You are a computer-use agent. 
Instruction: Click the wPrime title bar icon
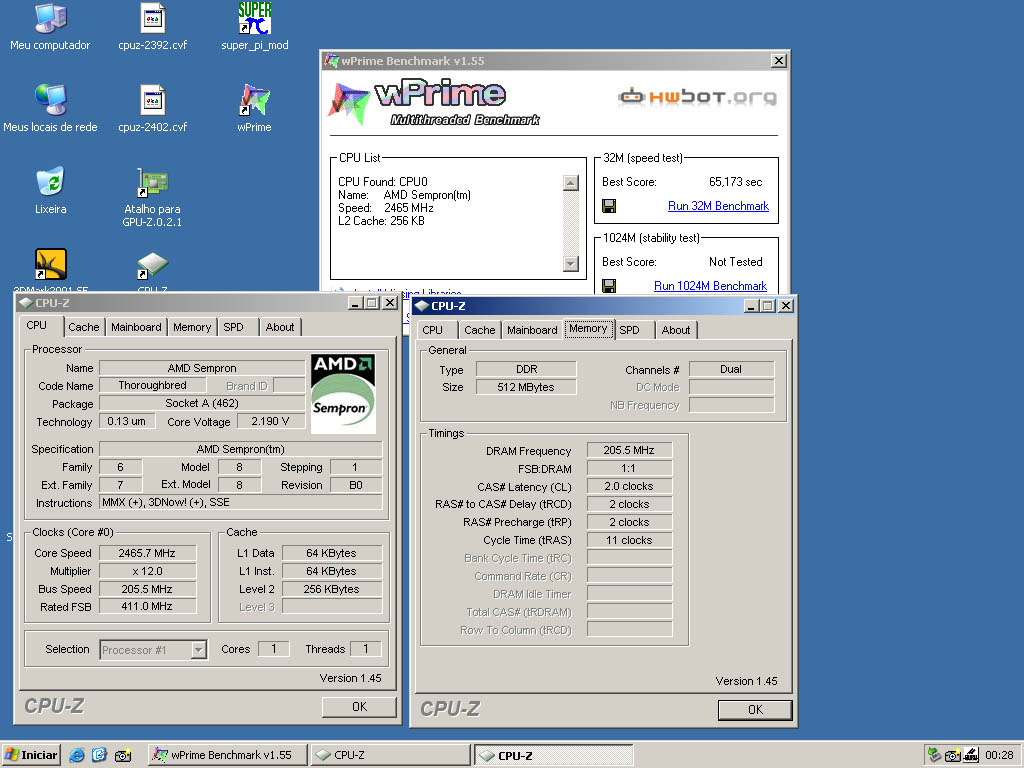tap(332, 61)
